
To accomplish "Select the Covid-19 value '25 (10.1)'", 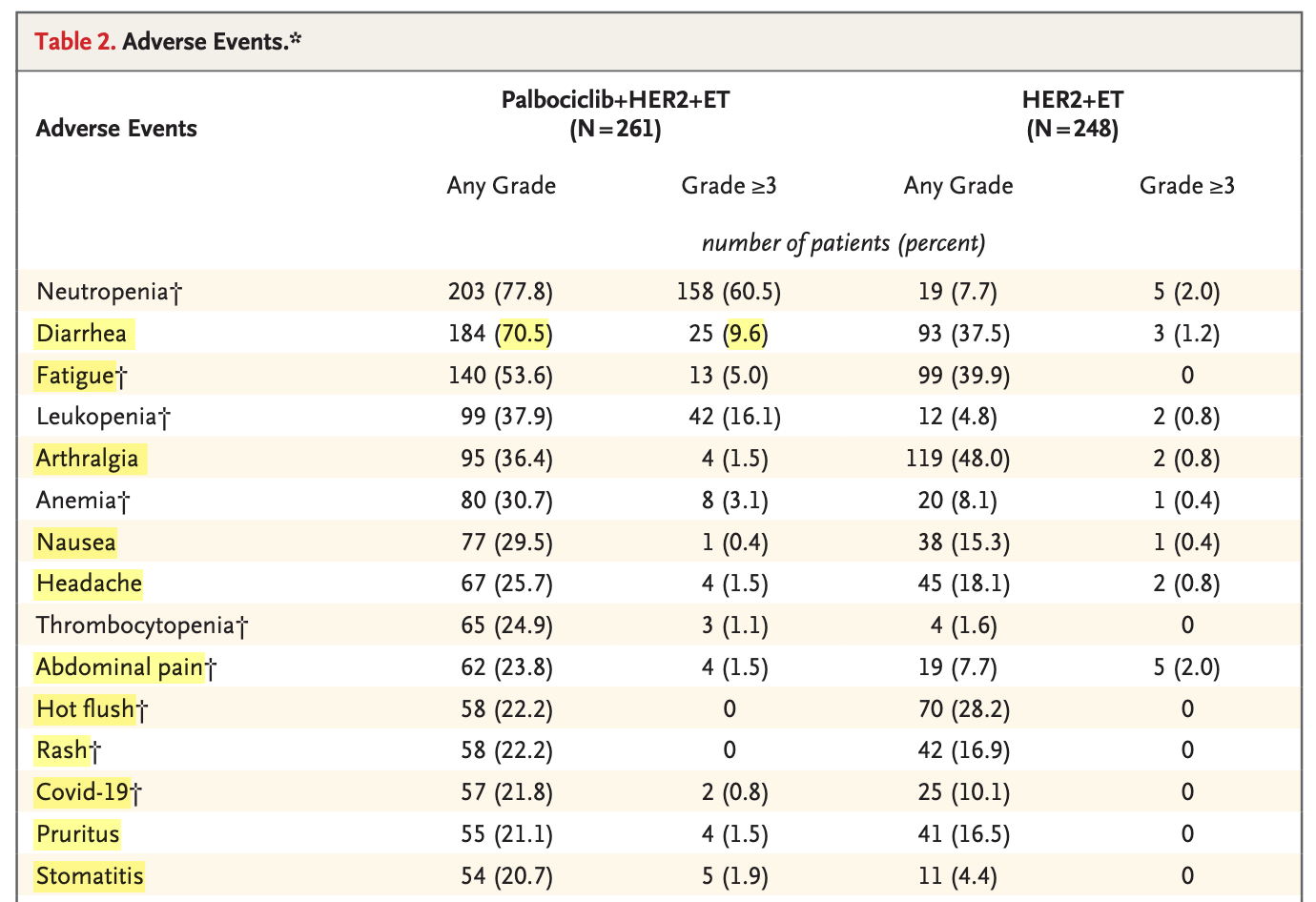I will tap(963, 792).
